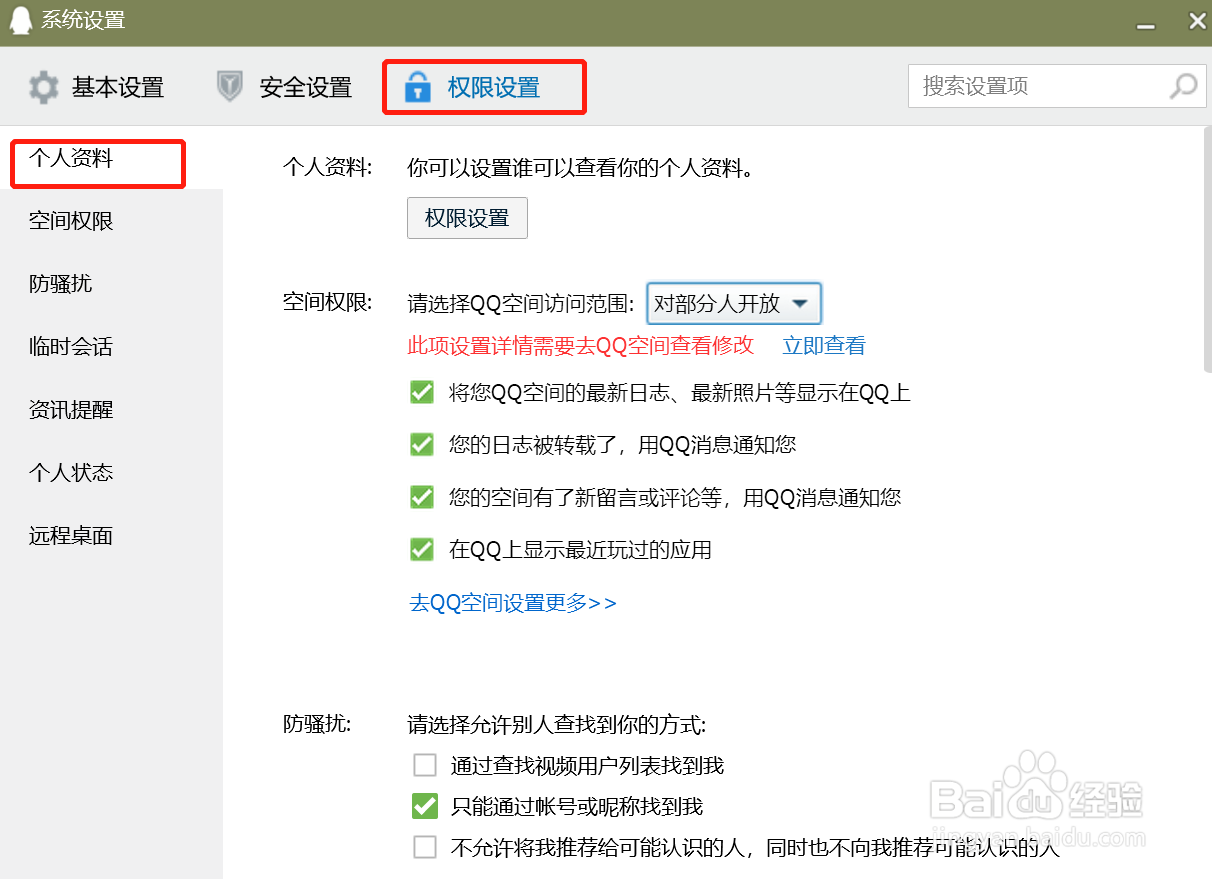Uncheck 在QQ上显示最近玩过的应用

(422, 549)
